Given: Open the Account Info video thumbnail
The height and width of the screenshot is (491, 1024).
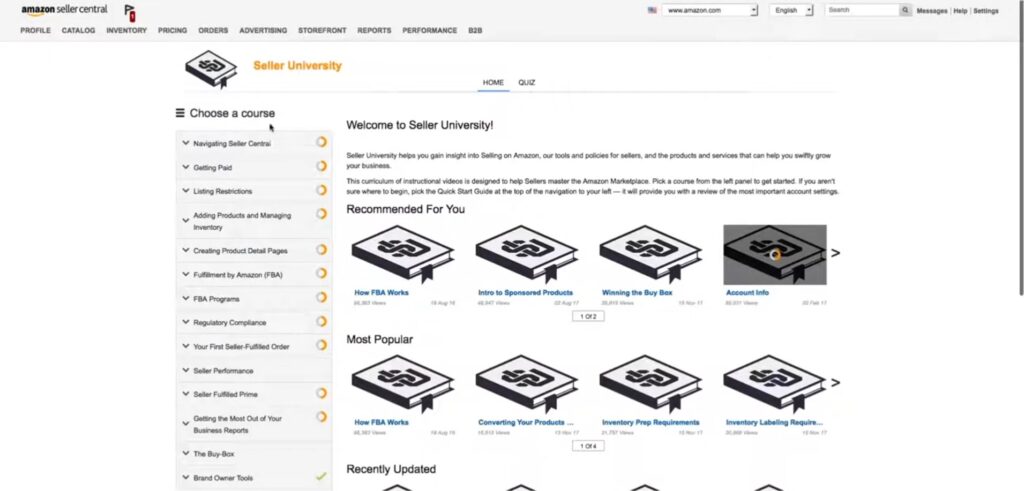Looking at the screenshot, I should [x=775, y=255].
